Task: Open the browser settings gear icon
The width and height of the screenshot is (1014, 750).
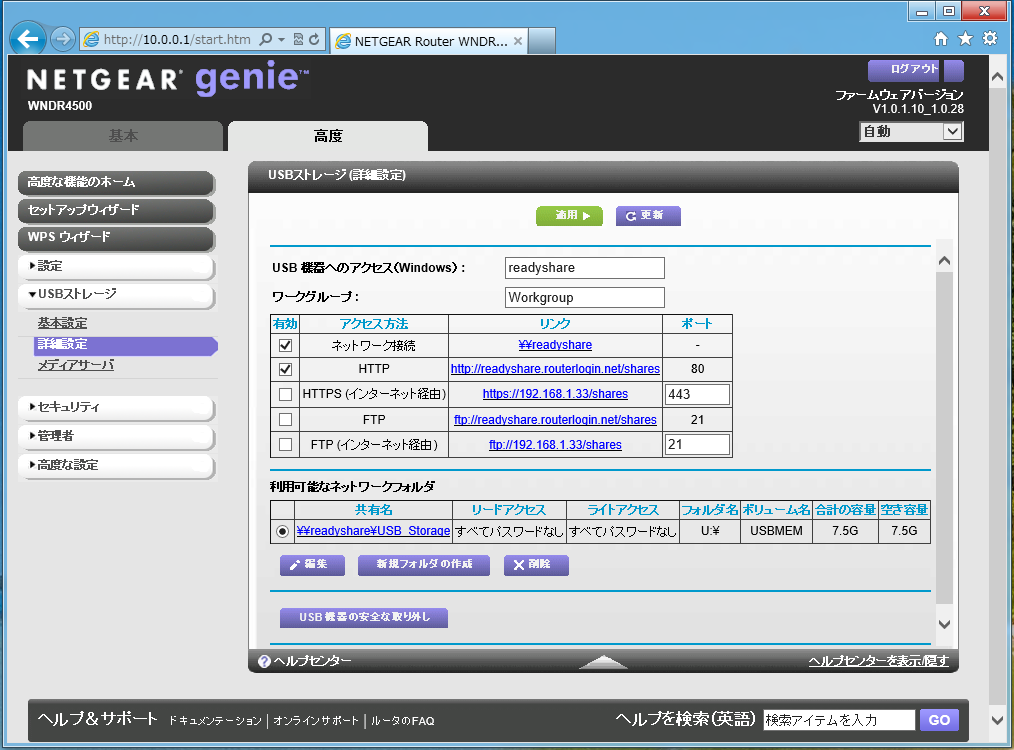Action: pos(990,39)
